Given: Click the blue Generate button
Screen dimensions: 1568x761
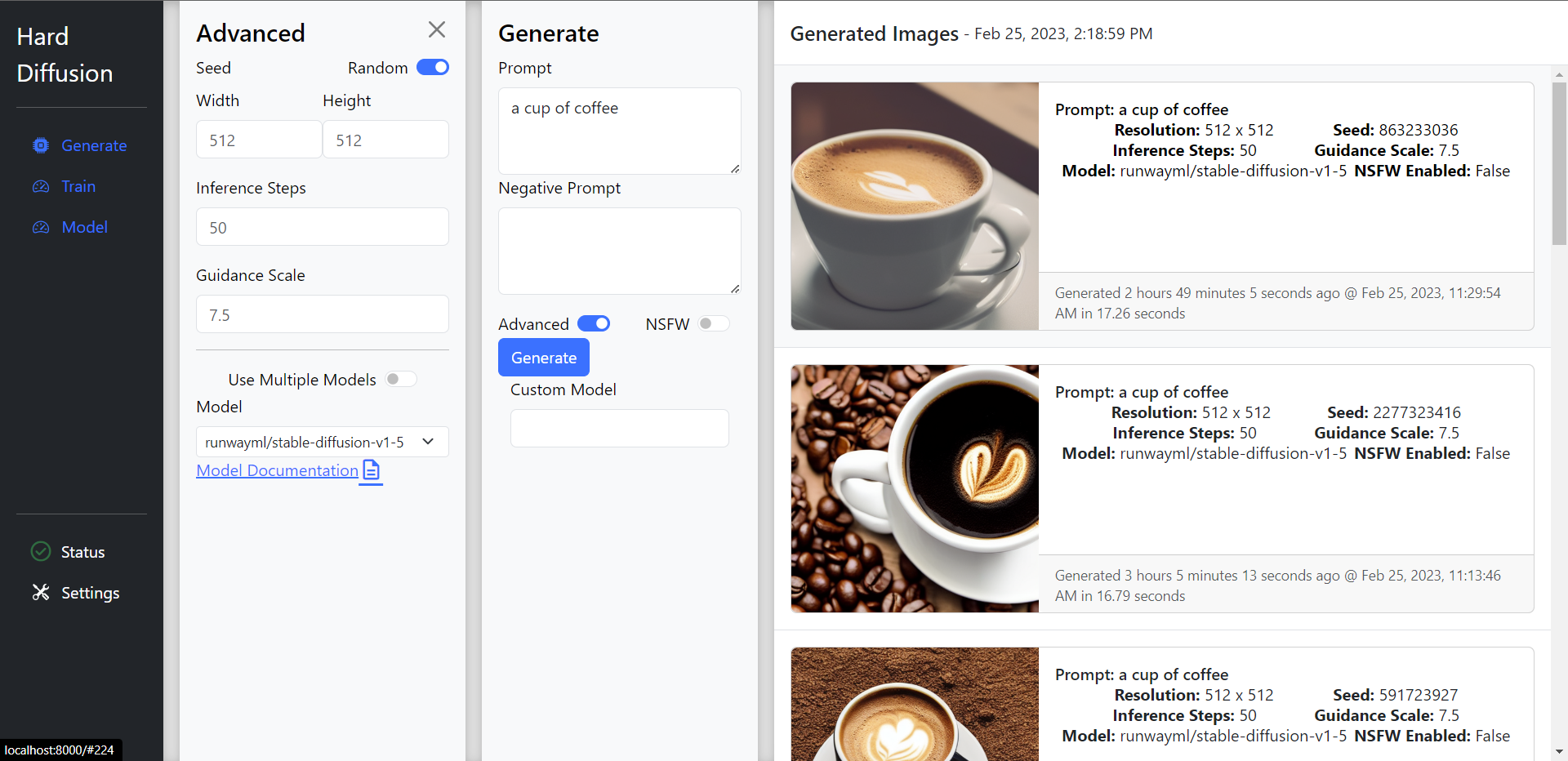Looking at the screenshot, I should coord(544,358).
